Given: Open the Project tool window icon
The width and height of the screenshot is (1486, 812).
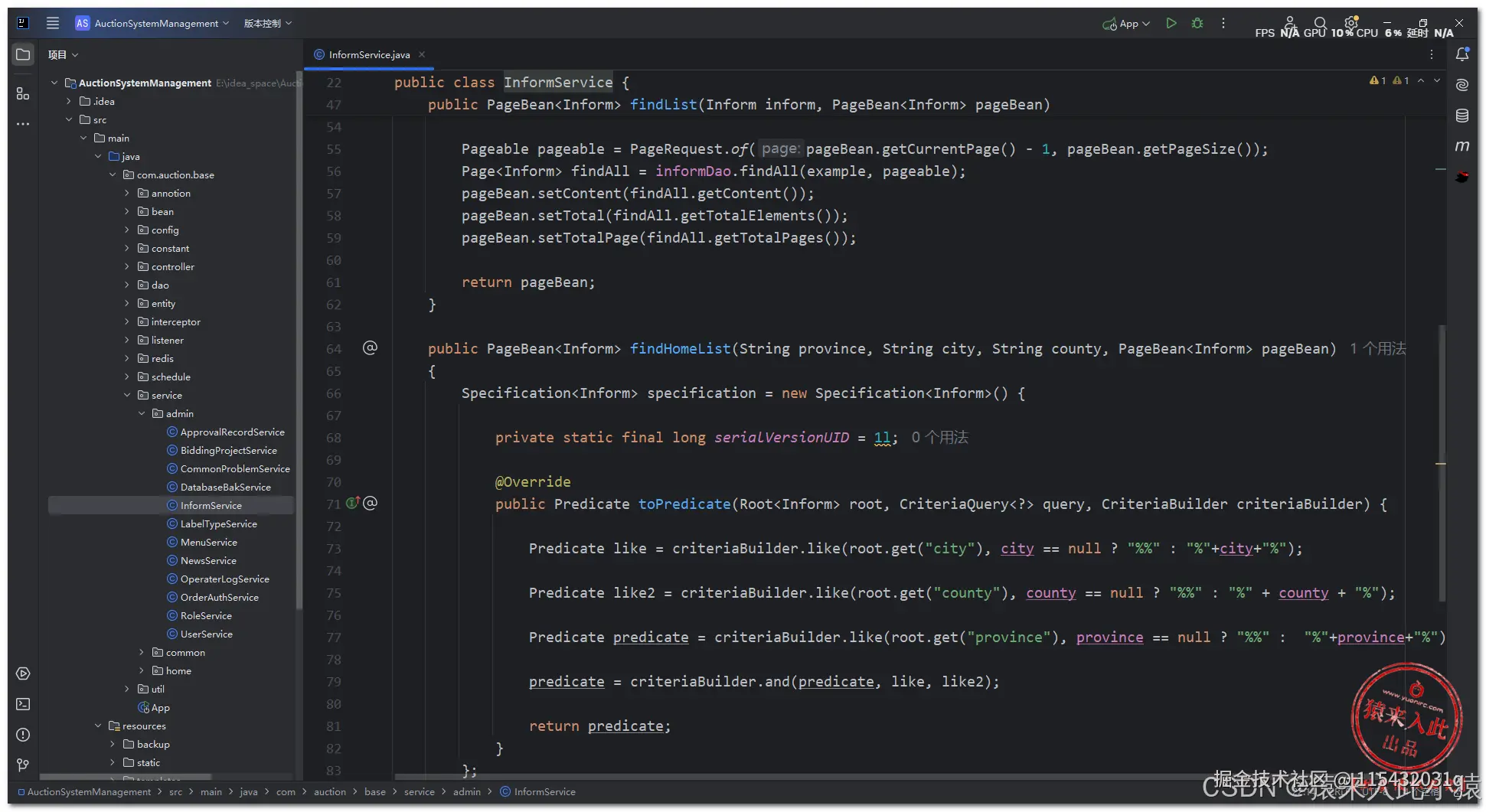Looking at the screenshot, I should [x=23, y=55].
